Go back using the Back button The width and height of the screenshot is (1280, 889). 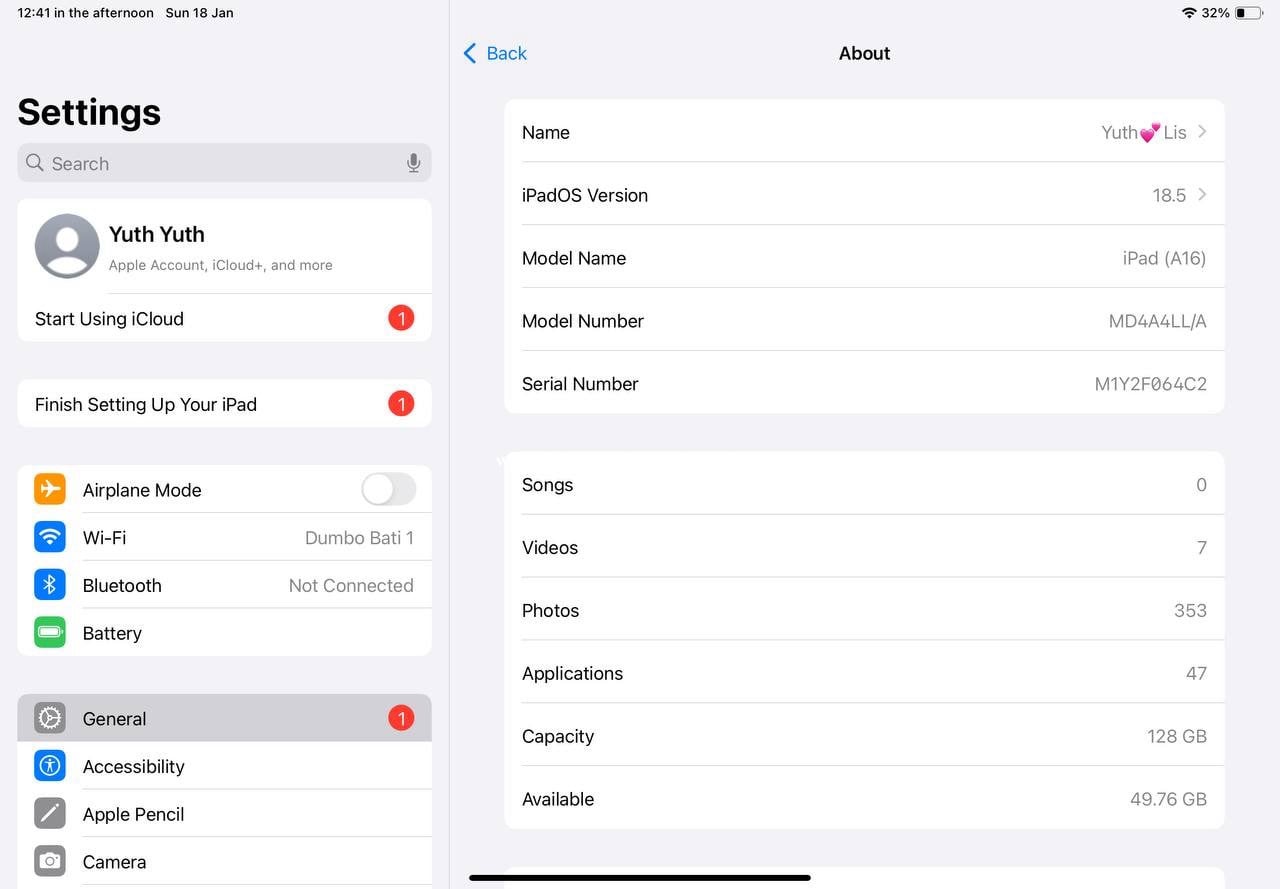pos(495,53)
